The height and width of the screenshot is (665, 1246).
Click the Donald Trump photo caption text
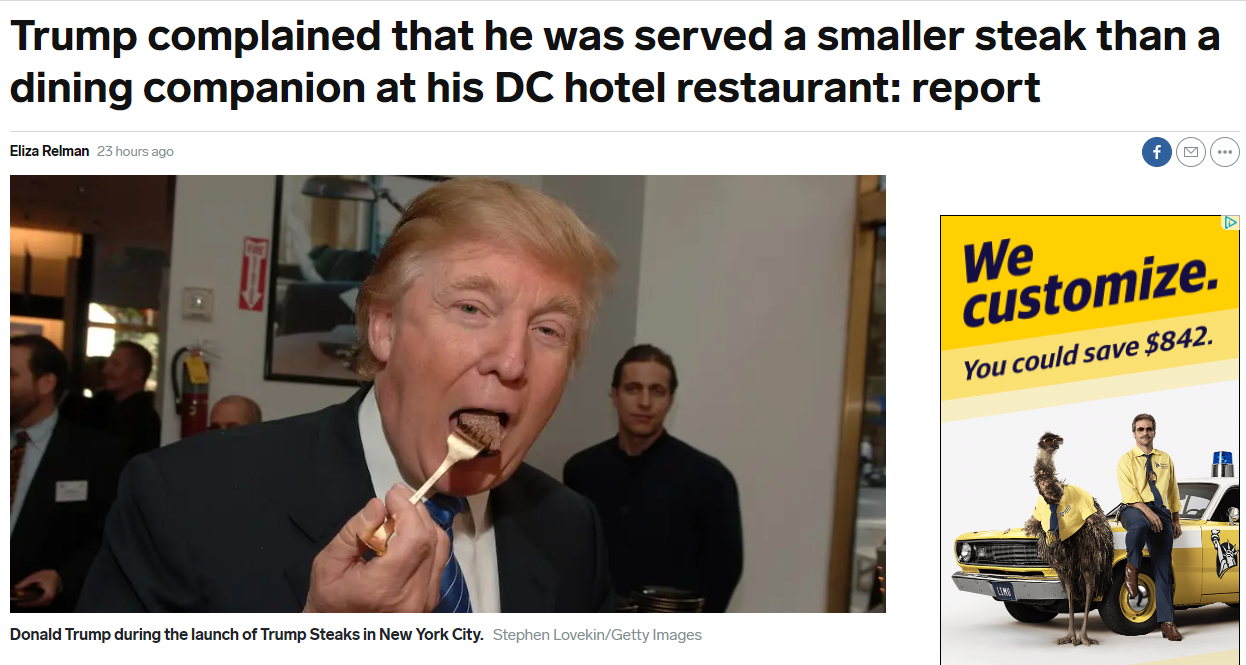coord(247,635)
